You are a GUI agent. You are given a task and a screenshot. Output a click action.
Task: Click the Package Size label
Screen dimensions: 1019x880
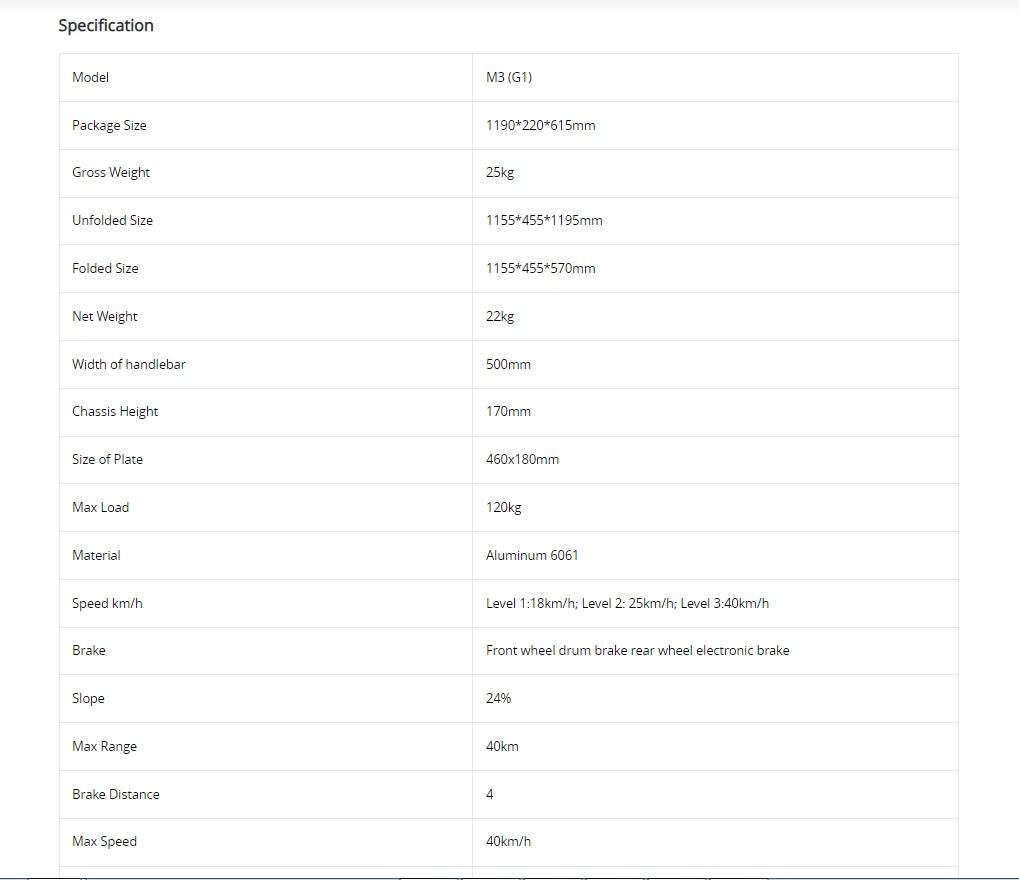pos(109,125)
